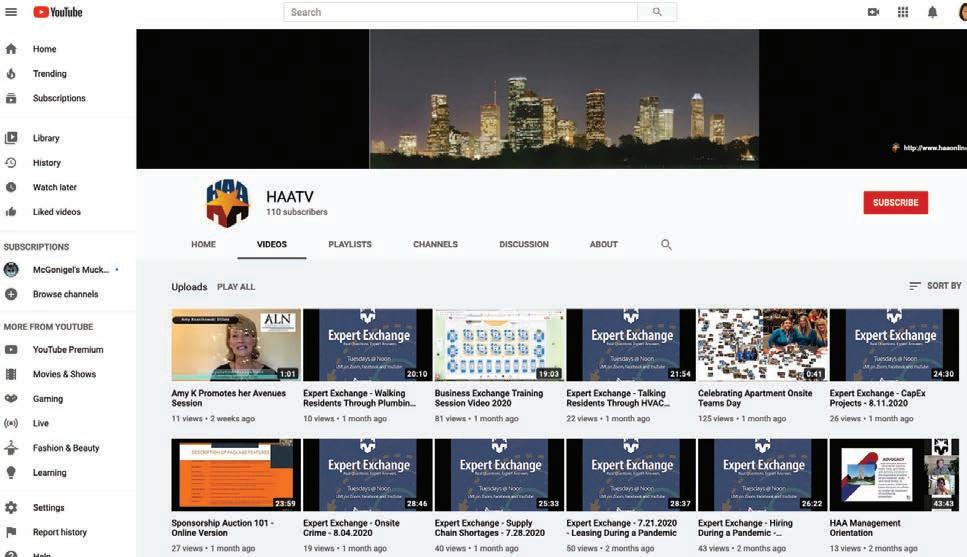Click PLAY ALL next to Uploads
The height and width of the screenshot is (557, 967).
(x=236, y=287)
